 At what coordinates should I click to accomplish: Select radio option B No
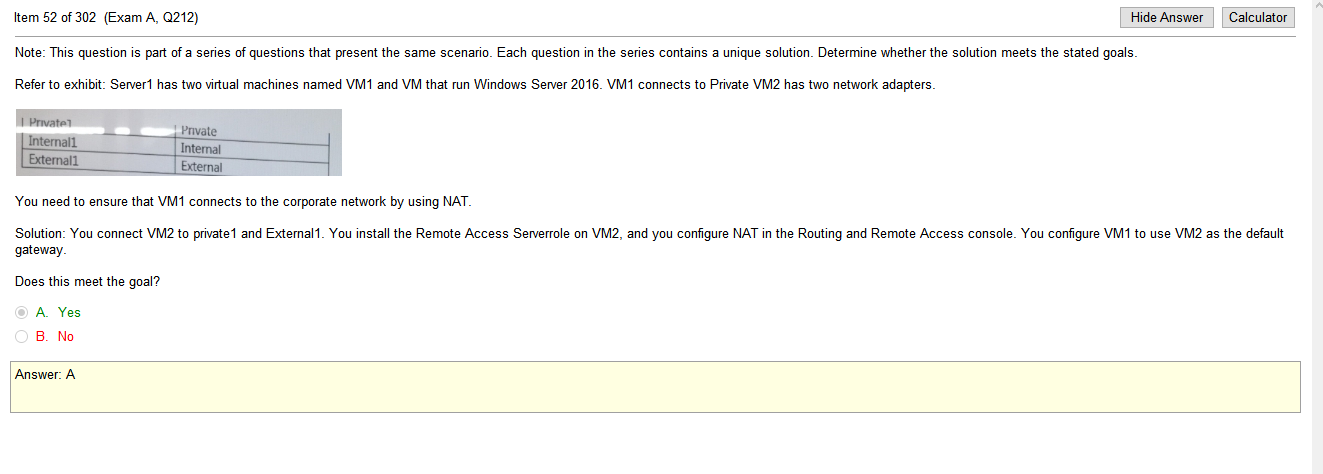[x=22, y=337]
